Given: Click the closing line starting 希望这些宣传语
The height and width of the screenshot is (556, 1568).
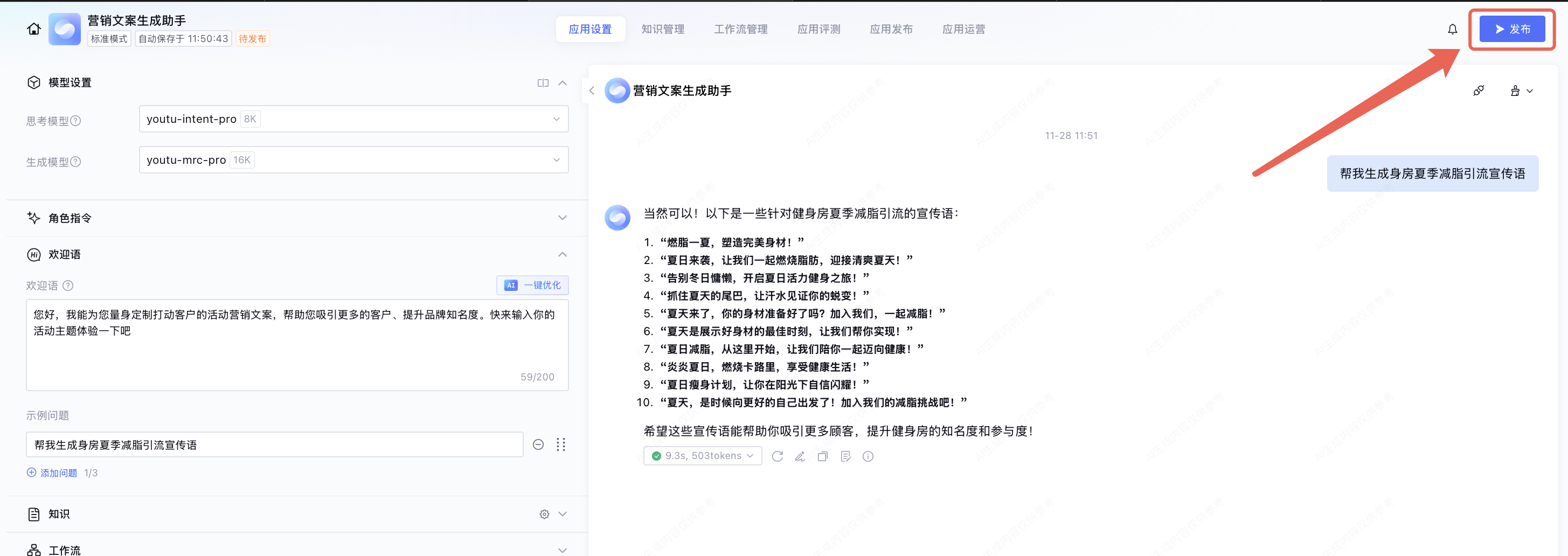Looking at the screenshot, I should (838, 432).
